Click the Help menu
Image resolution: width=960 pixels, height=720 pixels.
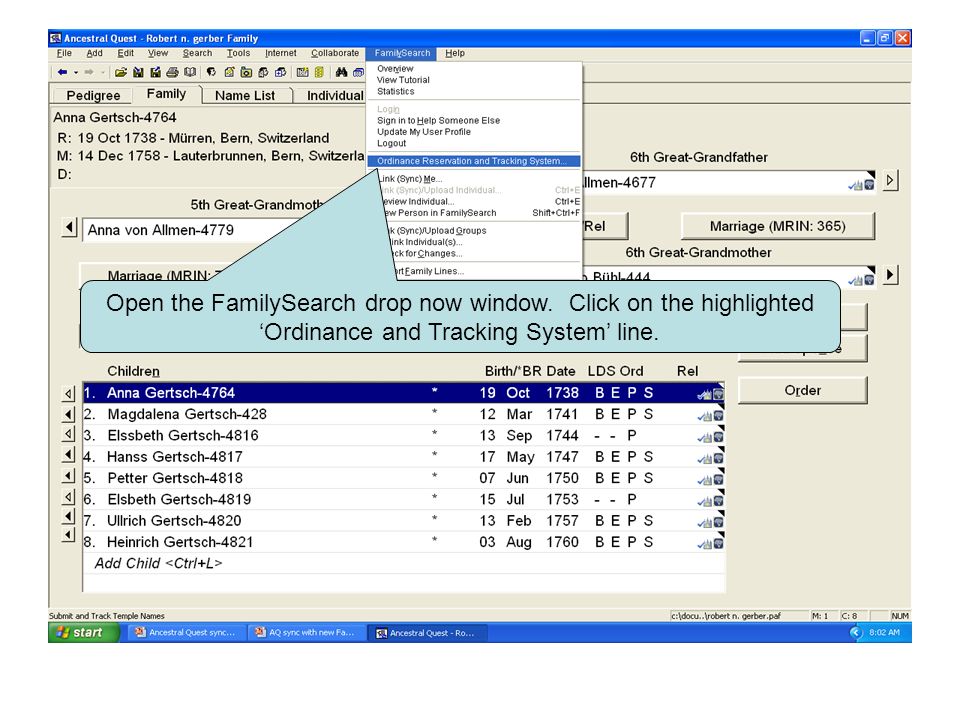point(455,53)
